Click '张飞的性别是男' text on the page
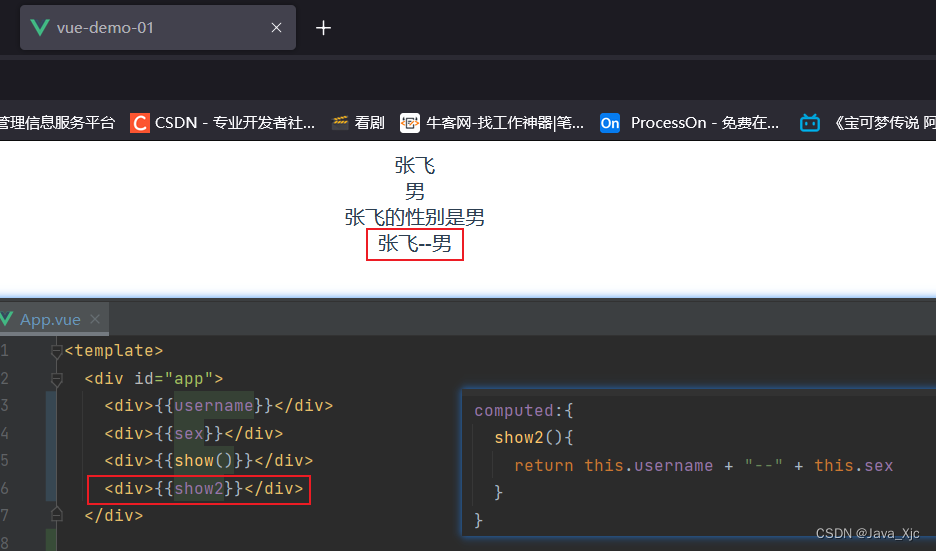The height and width of the screenshot is (551, 936). tap(414, 217)
